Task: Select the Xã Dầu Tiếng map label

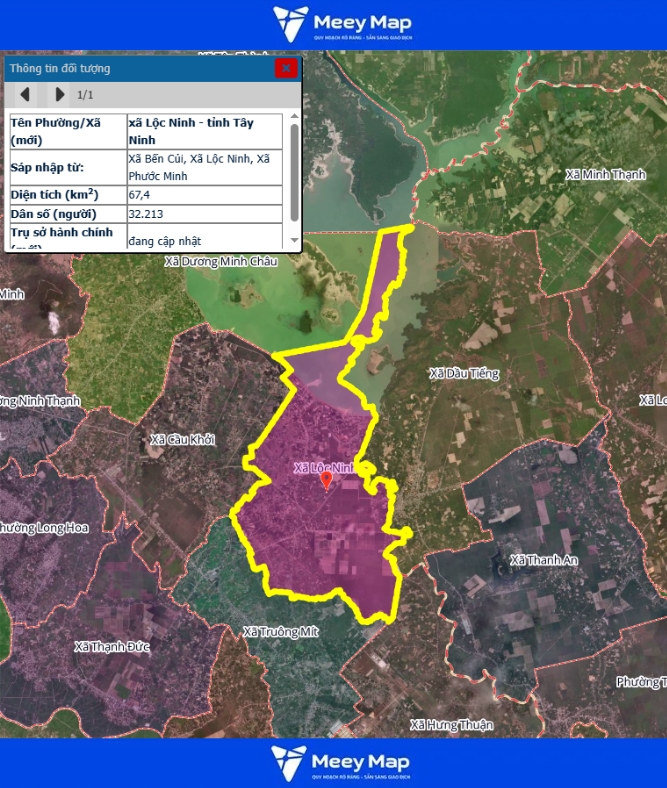Action: tap(463, 374)
